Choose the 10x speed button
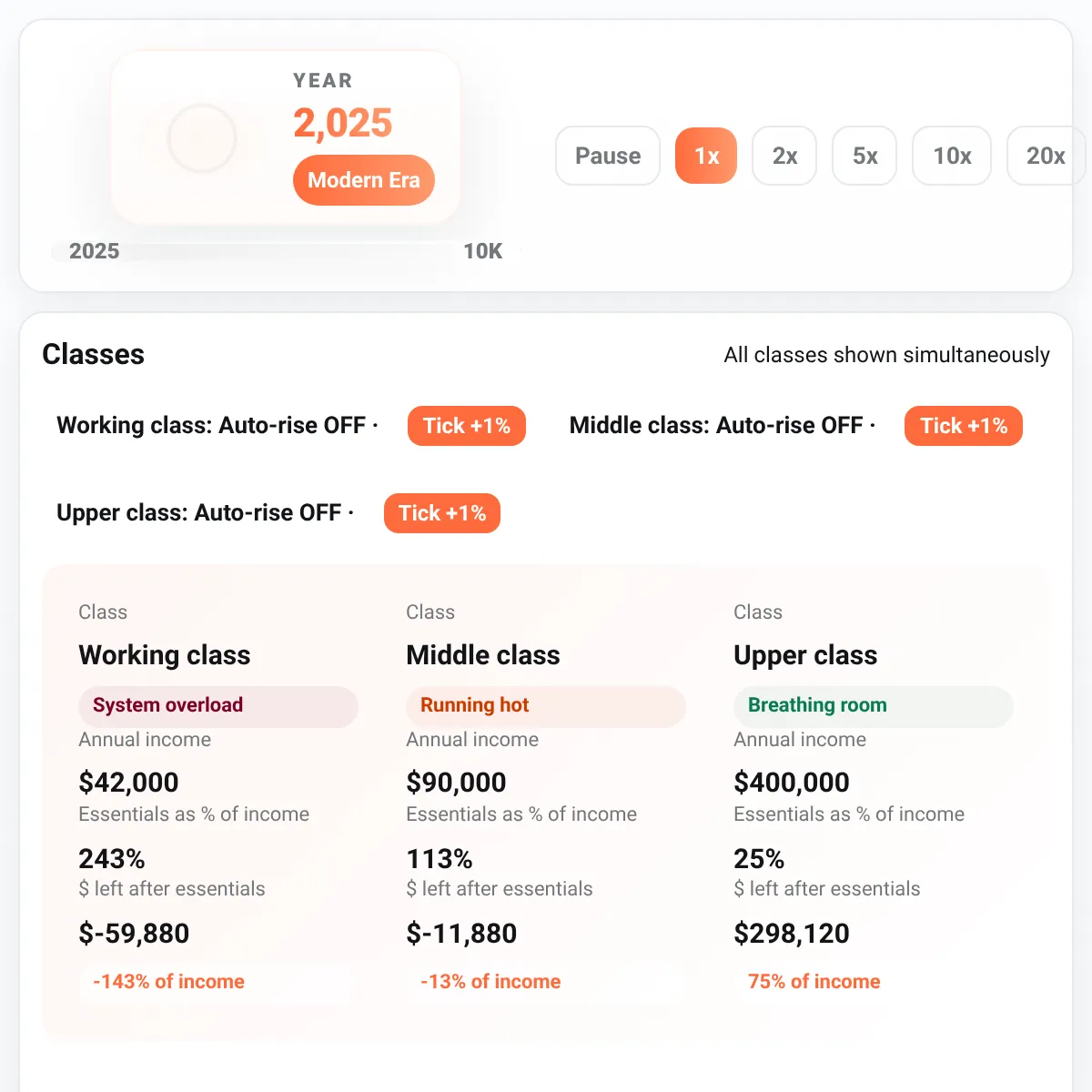 [x=952, y=156]
